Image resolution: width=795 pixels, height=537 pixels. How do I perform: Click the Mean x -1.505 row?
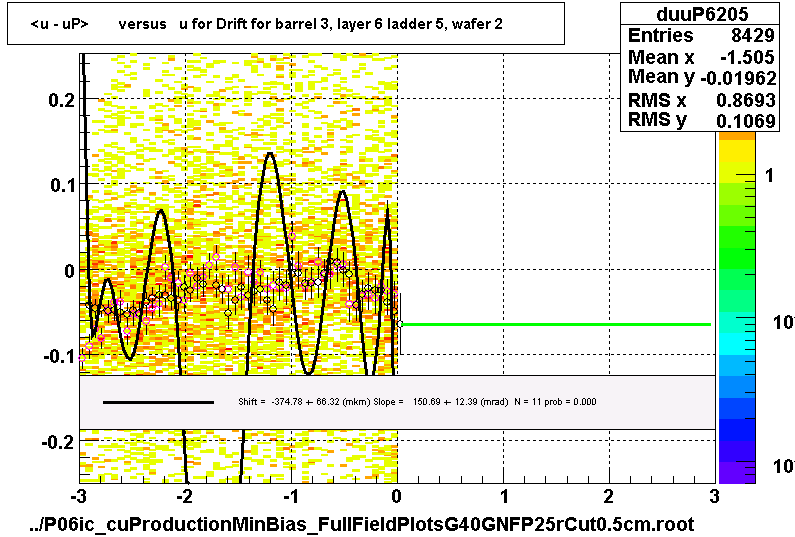pyautogui.click(x=701, y=57)
